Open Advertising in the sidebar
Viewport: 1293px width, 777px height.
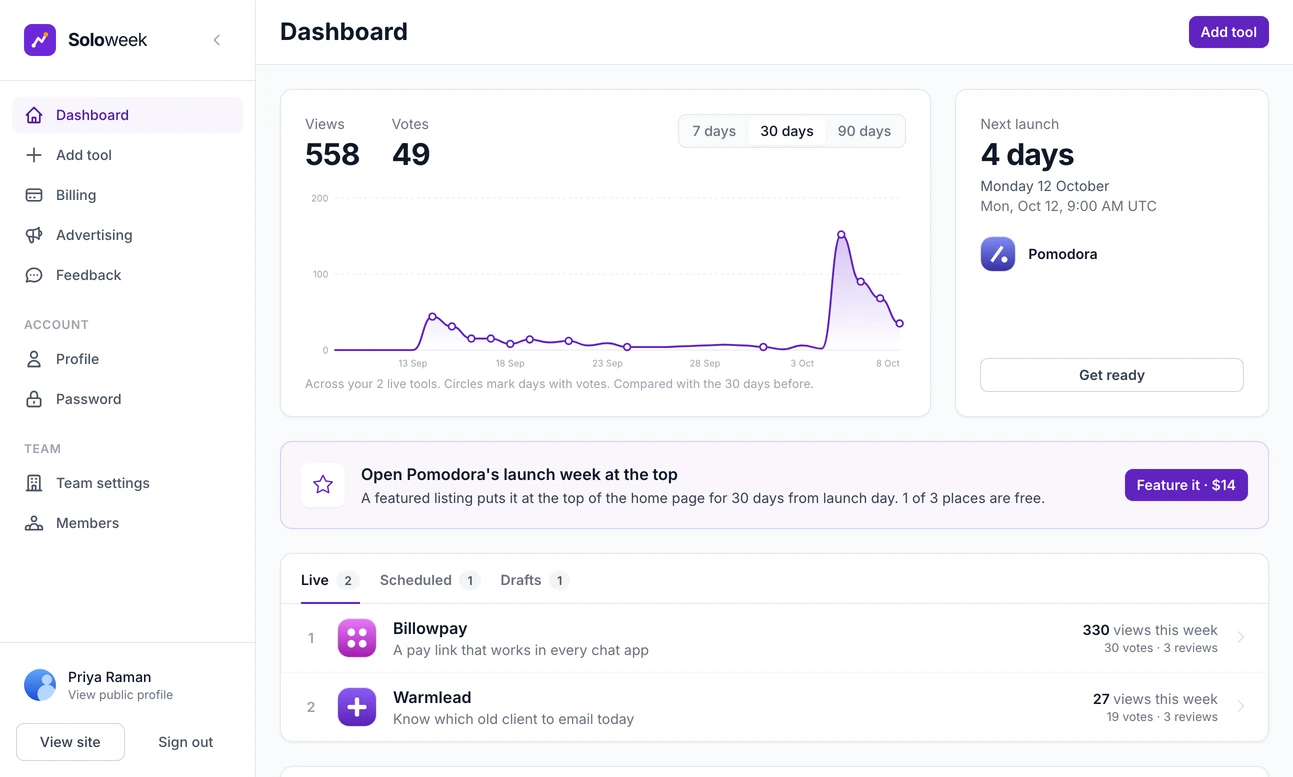[127, 235]
